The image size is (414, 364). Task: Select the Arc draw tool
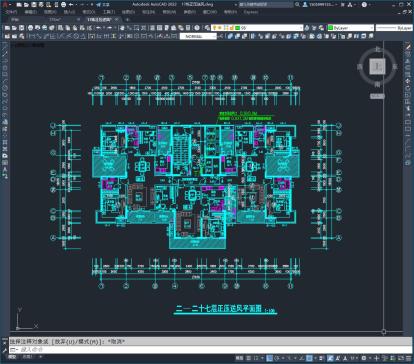pyautogui.click(x=5, y=81)
